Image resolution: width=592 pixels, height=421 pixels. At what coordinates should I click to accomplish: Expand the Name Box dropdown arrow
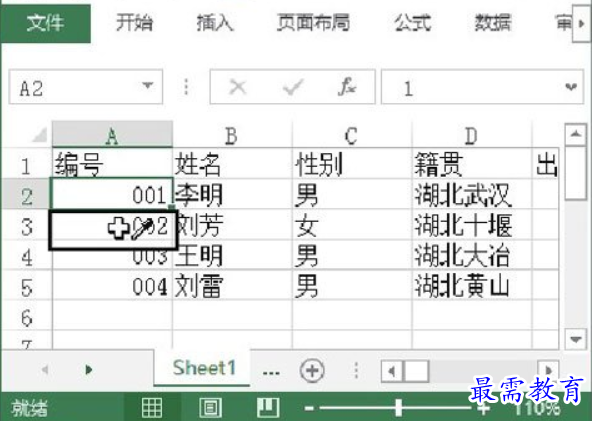tap(148, 86)
